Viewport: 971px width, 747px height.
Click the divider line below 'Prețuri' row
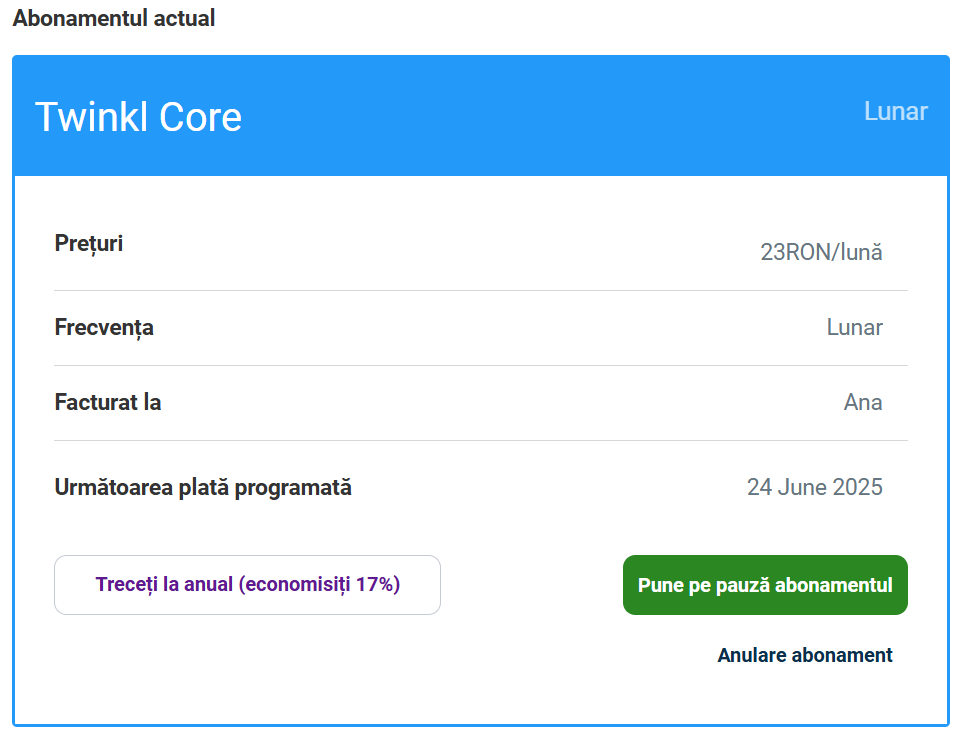481,290
